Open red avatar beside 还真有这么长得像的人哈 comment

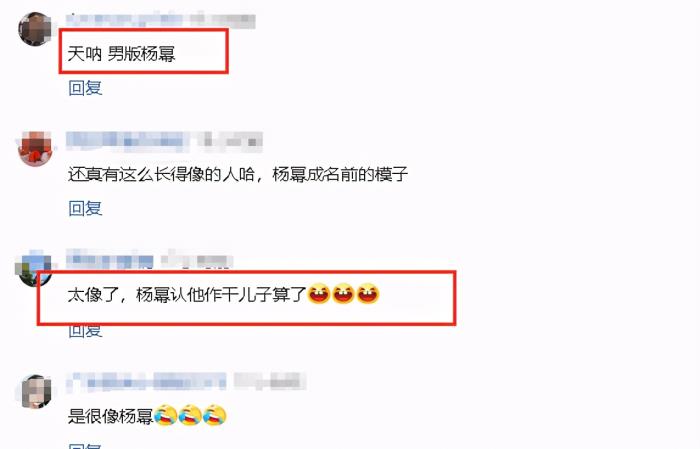point(35,148)
